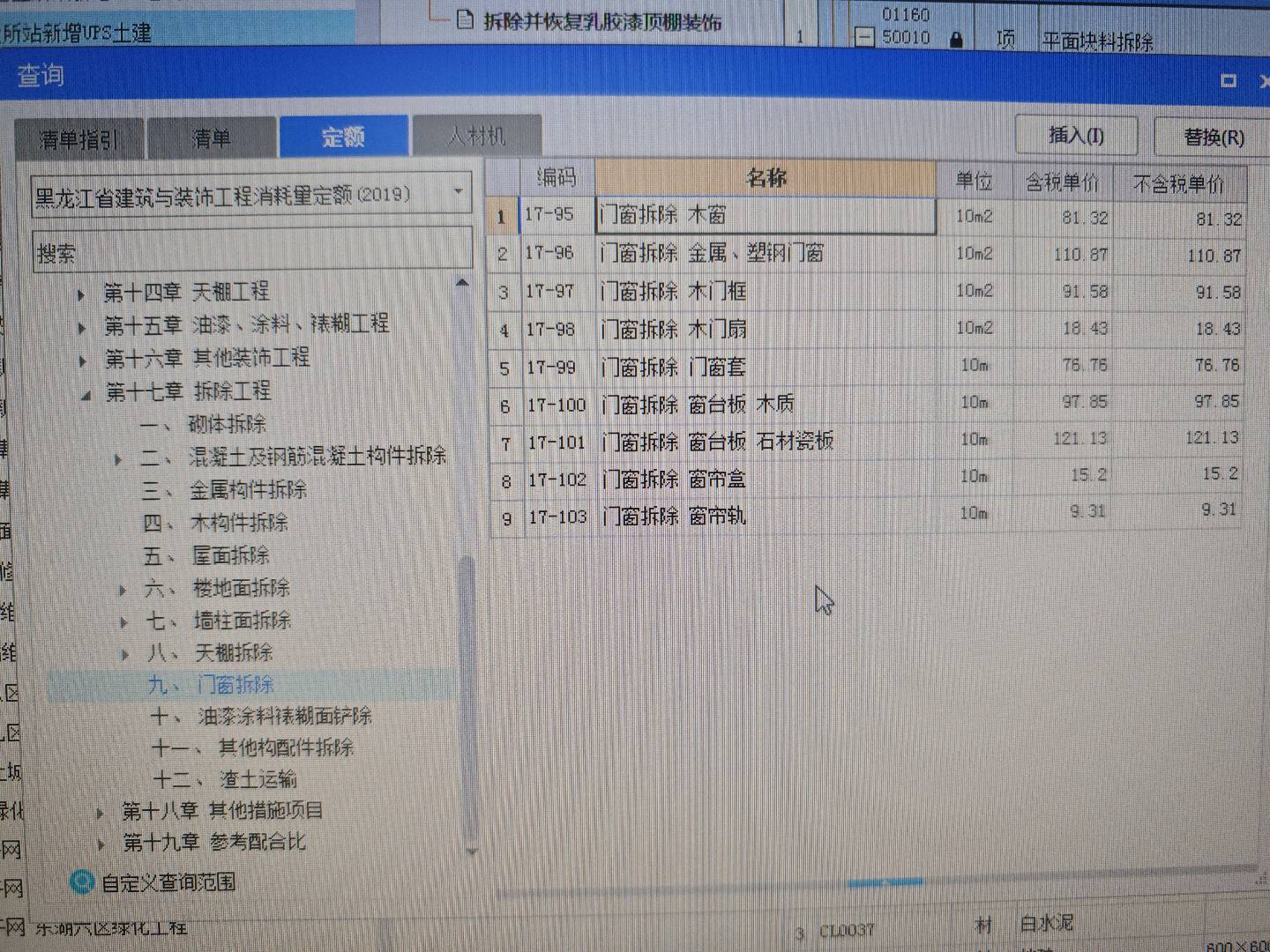Click row number 5 header
Viewport: 1270px width, 952px height.
(x=504, y=368)
